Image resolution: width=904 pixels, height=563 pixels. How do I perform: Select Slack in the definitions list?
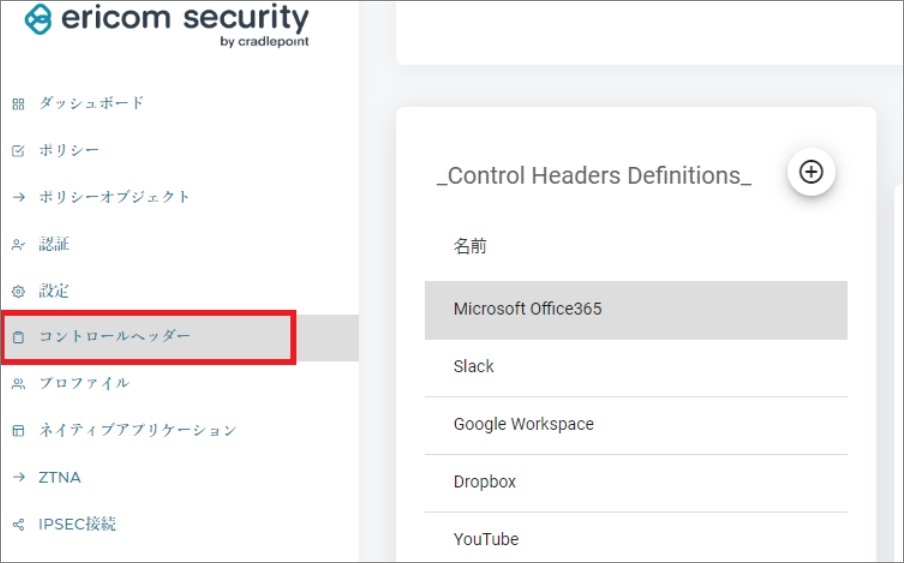[635, 367]
